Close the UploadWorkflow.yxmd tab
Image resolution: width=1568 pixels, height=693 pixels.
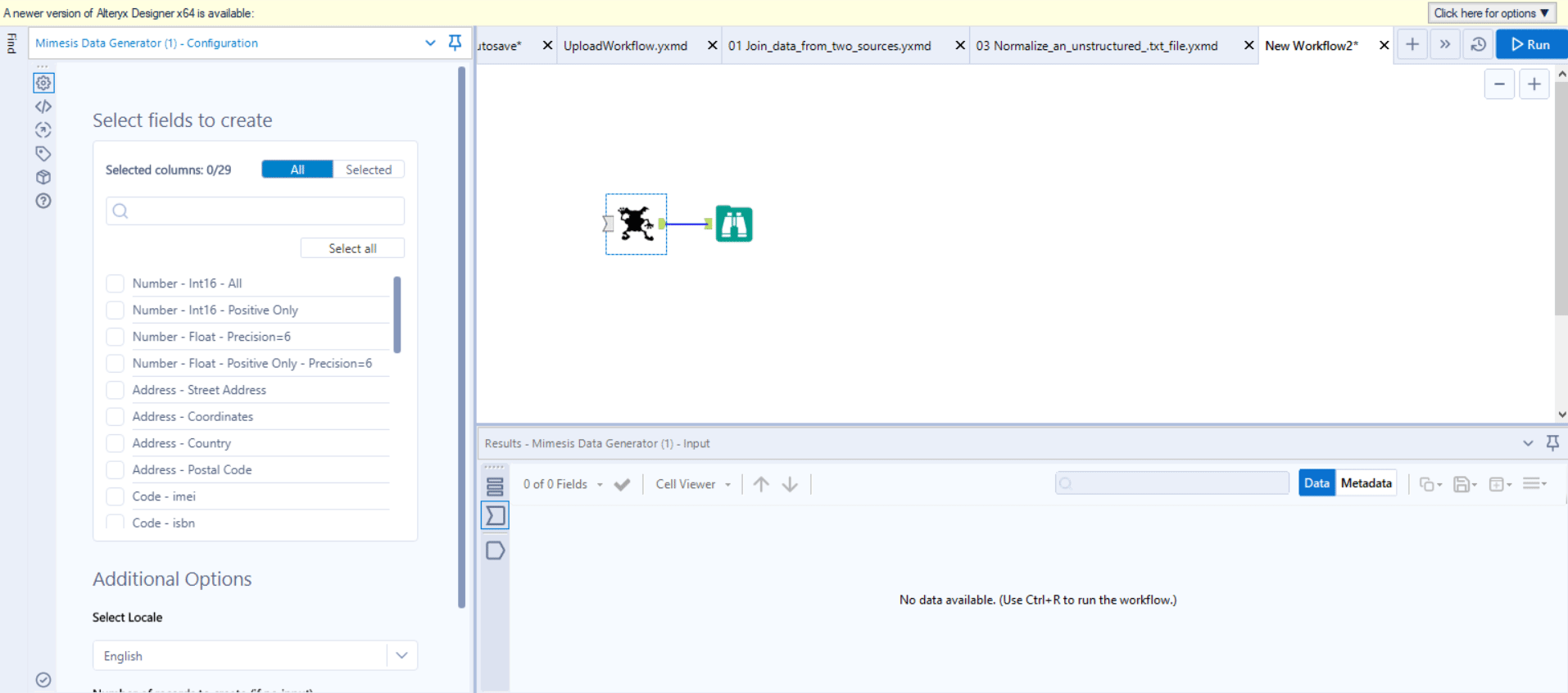(712, 45)
